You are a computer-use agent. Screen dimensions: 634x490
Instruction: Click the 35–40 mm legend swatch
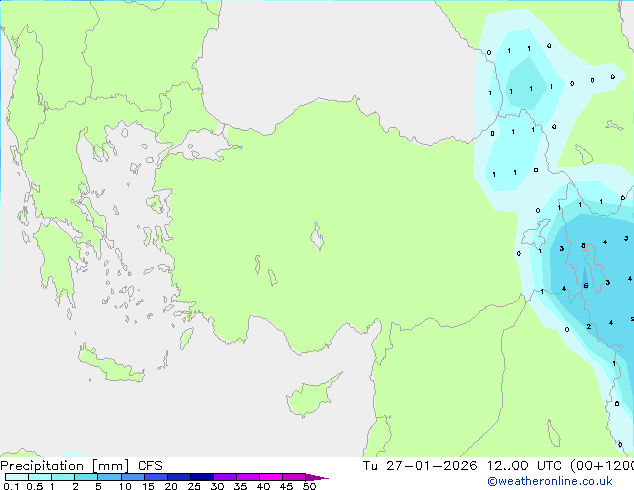[x=247, y=477]
